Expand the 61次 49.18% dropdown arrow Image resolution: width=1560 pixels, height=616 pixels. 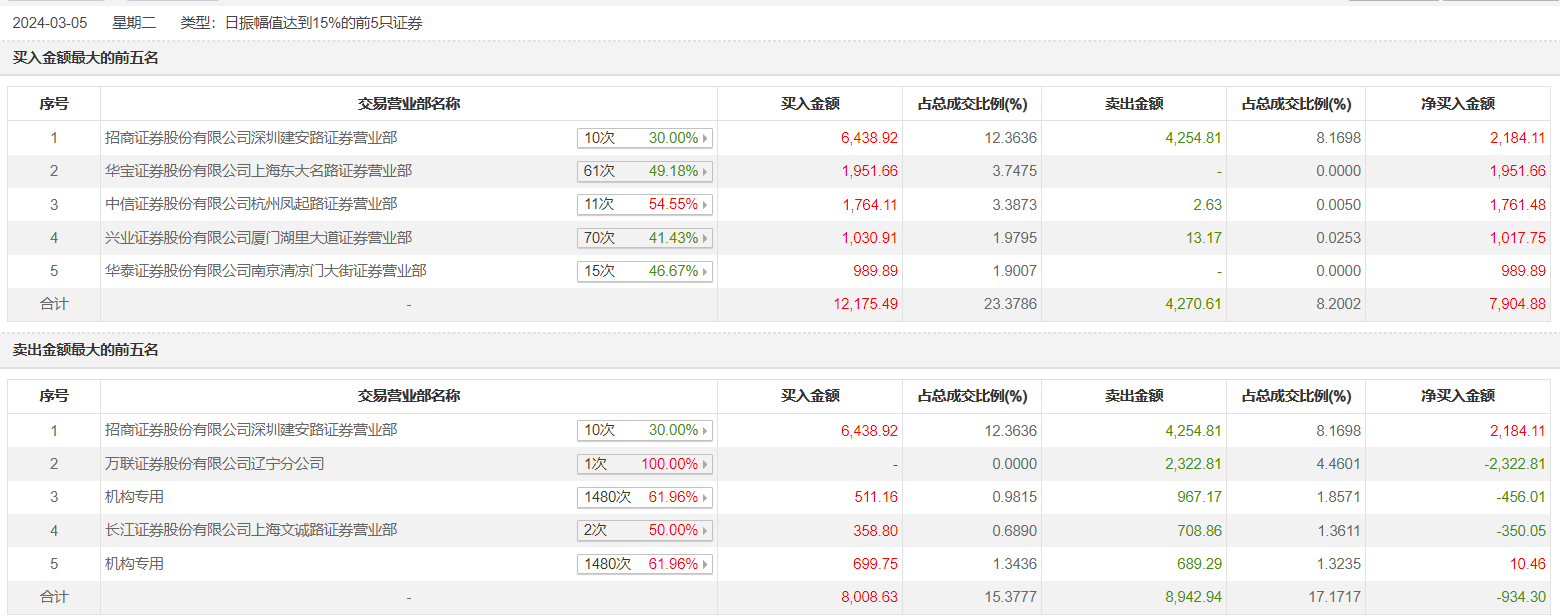[x=706, y=171]
